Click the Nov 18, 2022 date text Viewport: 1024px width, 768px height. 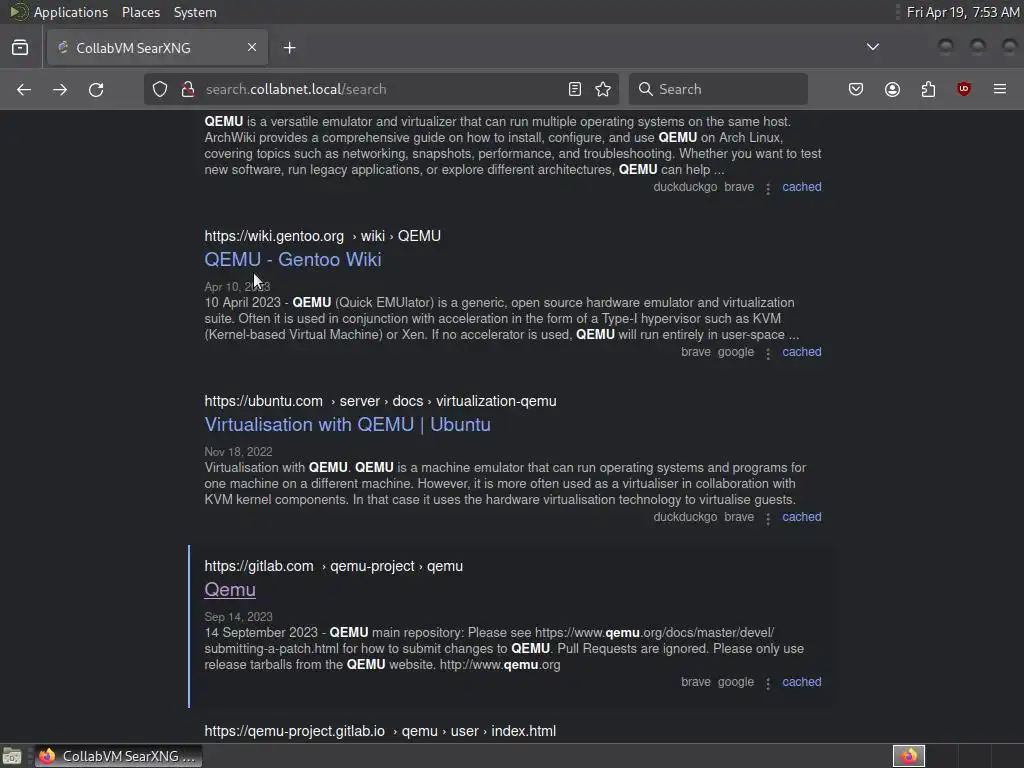[x=238, y=452]
